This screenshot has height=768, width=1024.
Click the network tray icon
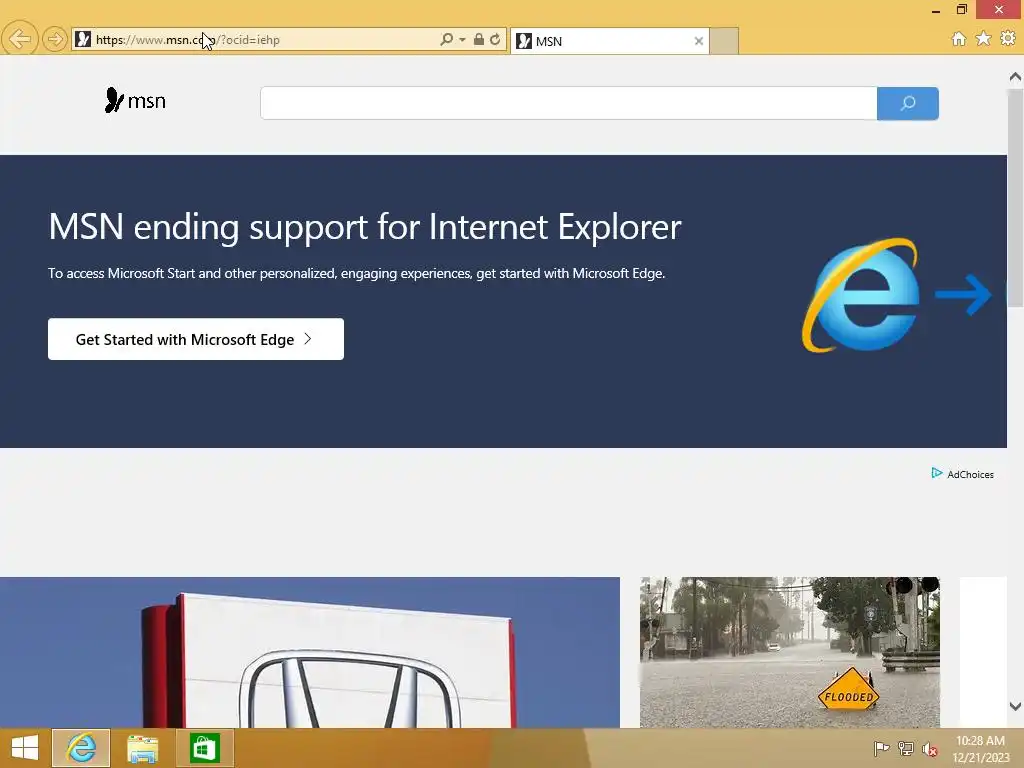pos(906,748)
